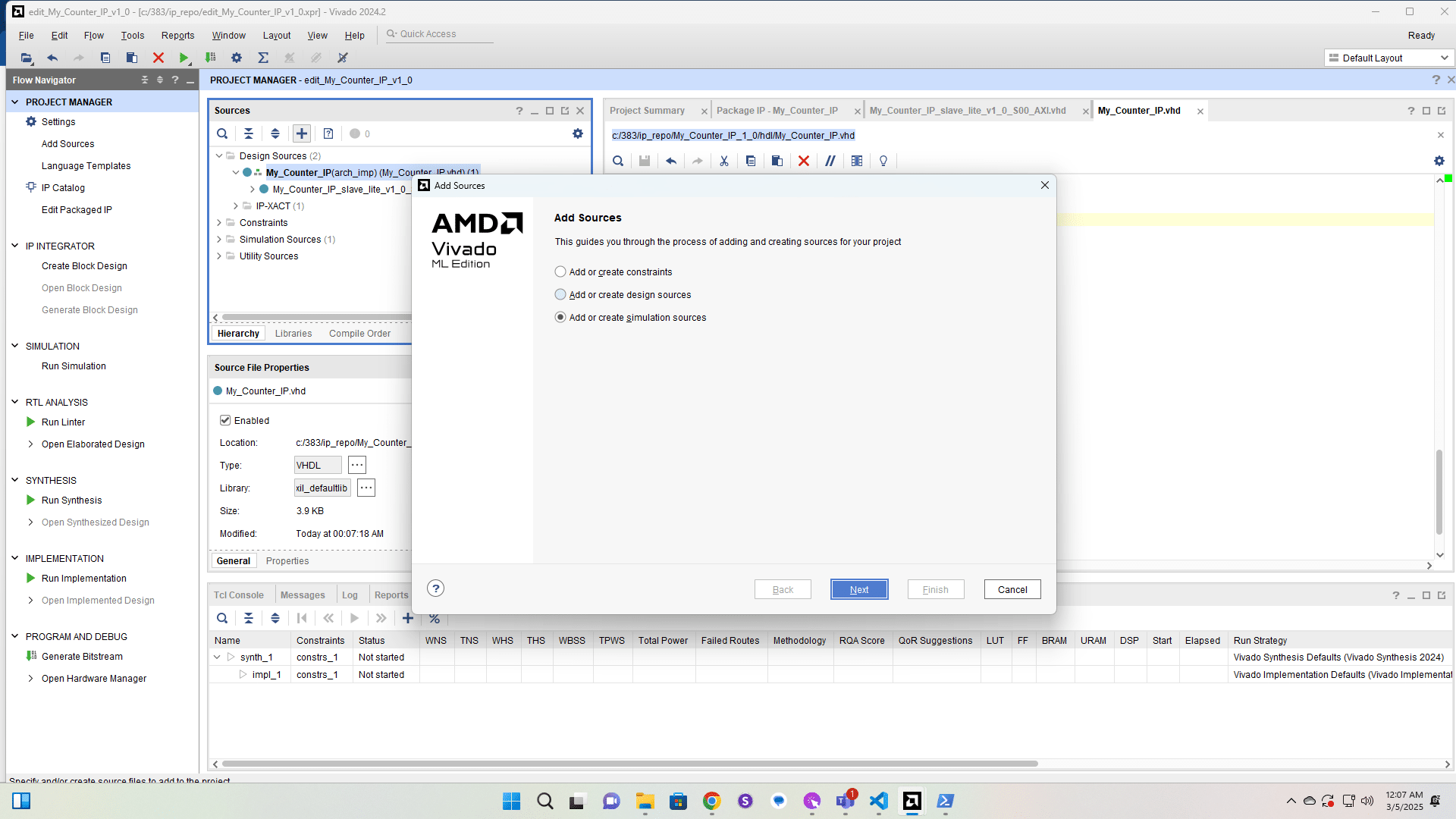Click the search icon in Sources panel

[222, 133]
